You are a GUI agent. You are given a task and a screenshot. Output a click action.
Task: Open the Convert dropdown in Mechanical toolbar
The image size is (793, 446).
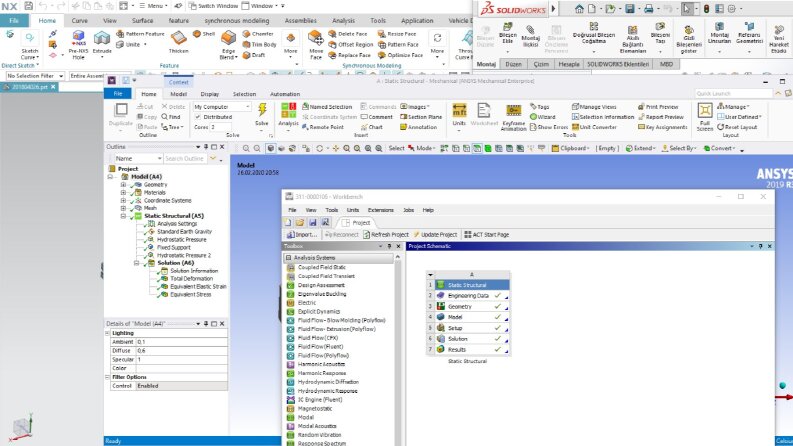(x=721, y=148)
